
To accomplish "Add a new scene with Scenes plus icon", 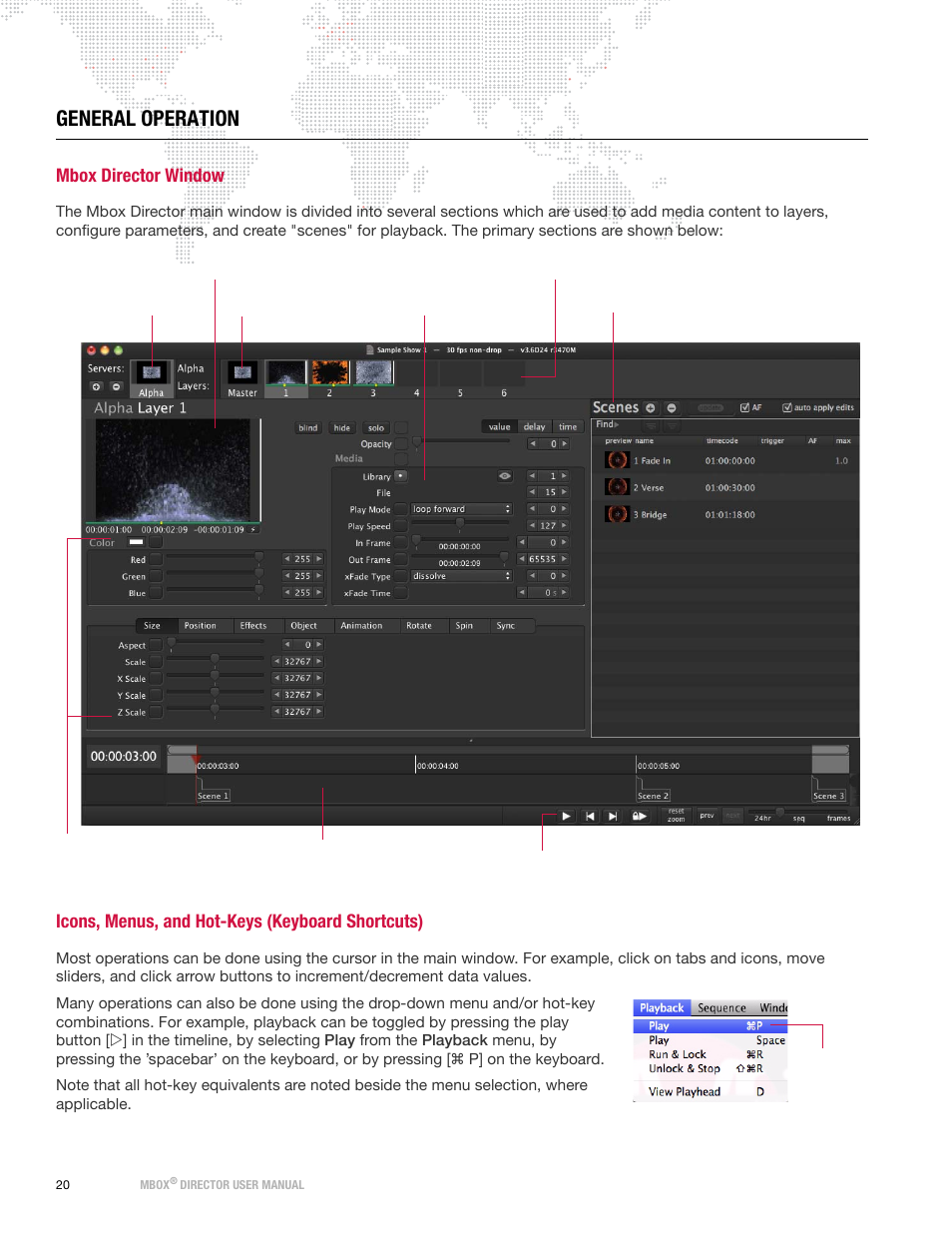I will click(651, 408).
